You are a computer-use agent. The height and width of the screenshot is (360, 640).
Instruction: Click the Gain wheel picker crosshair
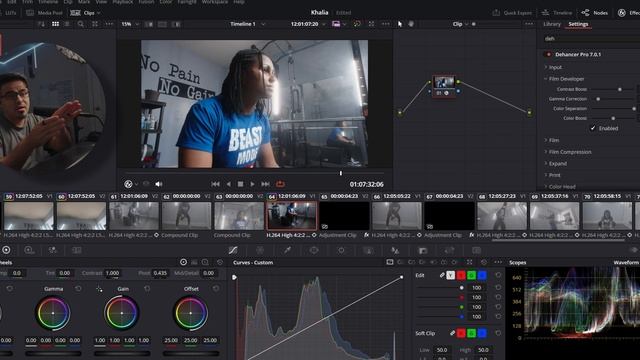coord(99,289)
